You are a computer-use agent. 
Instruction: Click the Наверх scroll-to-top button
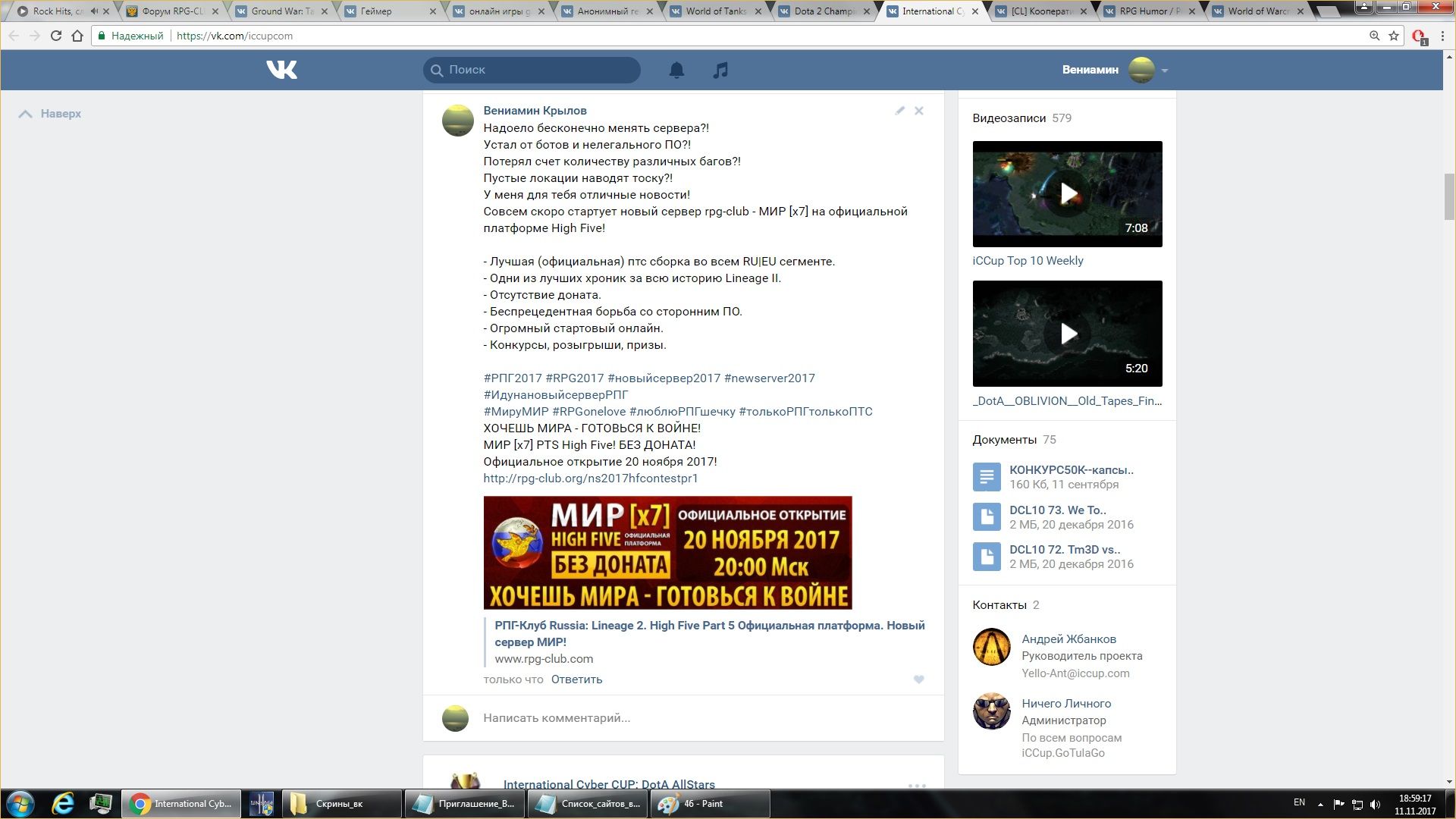click(x=50, y=114)
